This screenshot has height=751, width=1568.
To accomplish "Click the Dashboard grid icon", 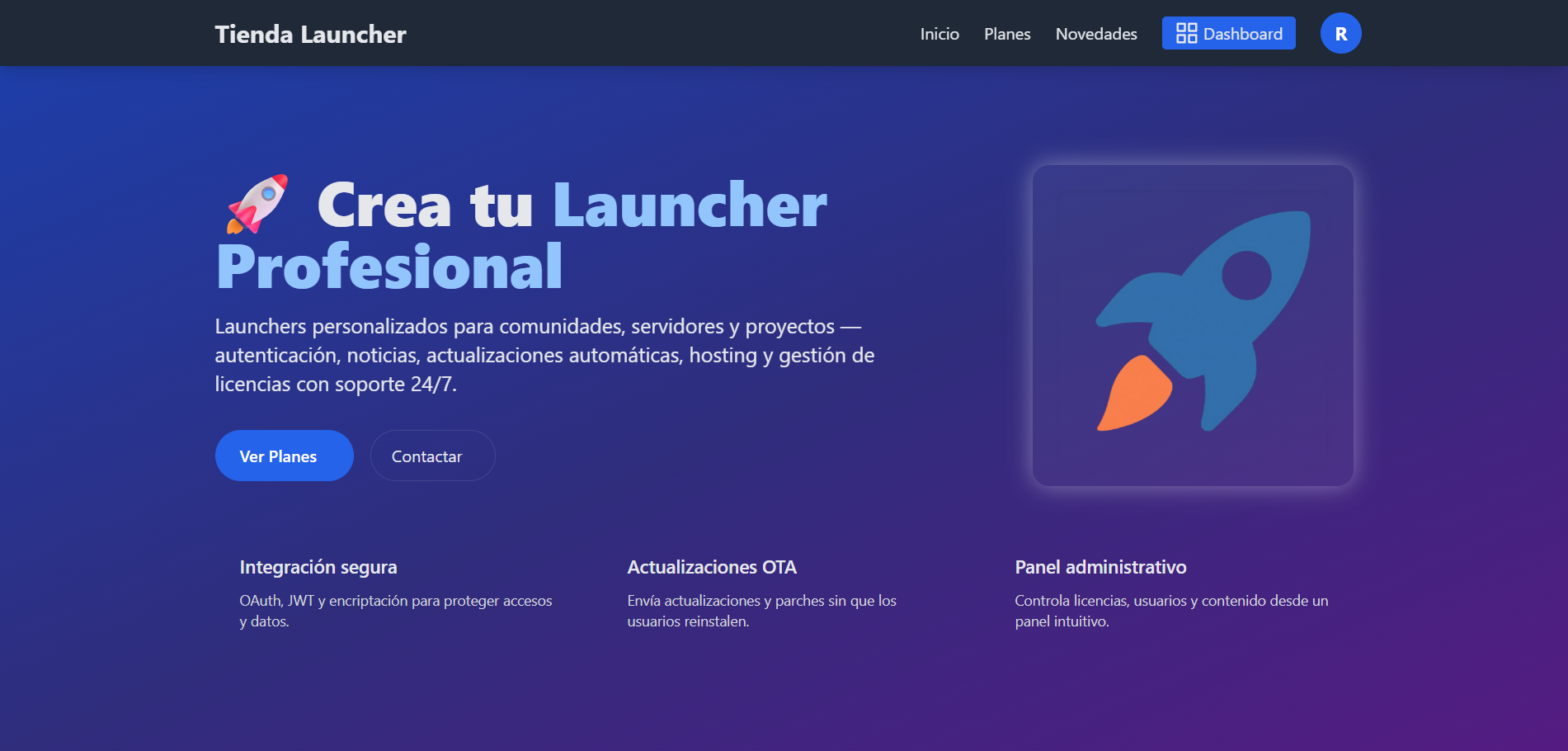I will tap(1186, 33).
